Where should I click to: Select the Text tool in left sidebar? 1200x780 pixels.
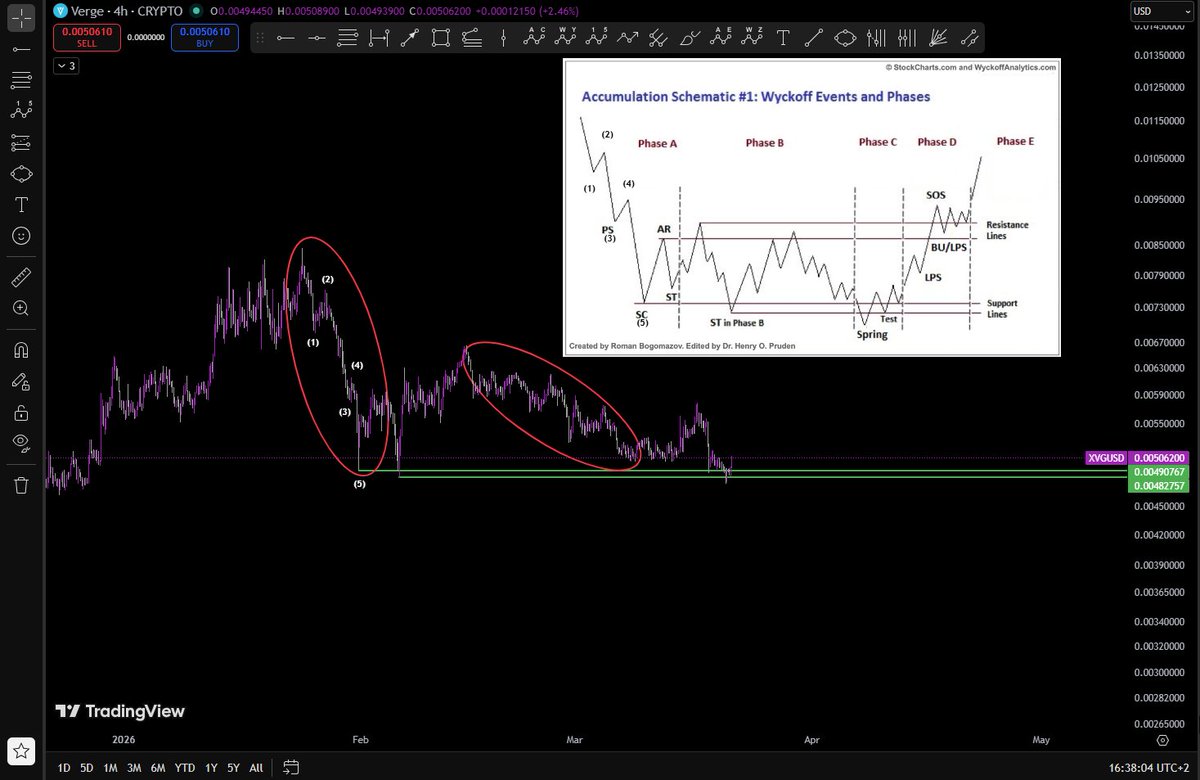(20, 204)
